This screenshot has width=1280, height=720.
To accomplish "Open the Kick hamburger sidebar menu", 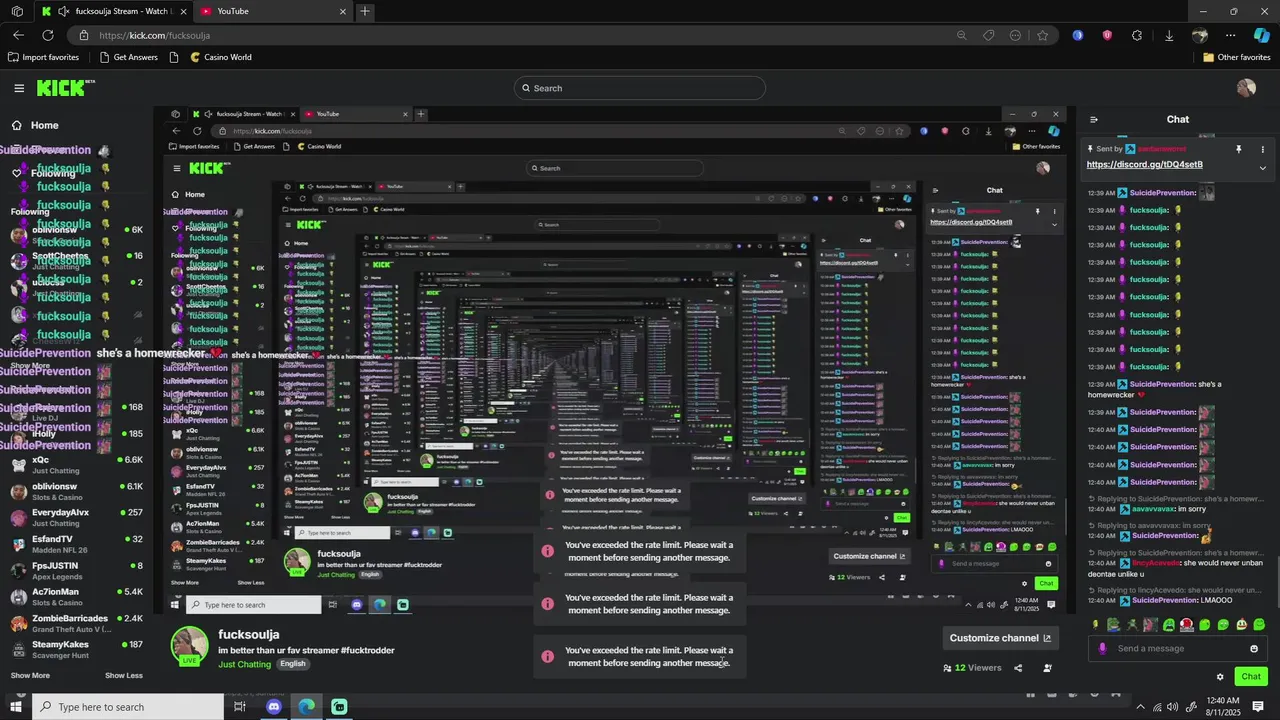I will click(x=19, y=88).
